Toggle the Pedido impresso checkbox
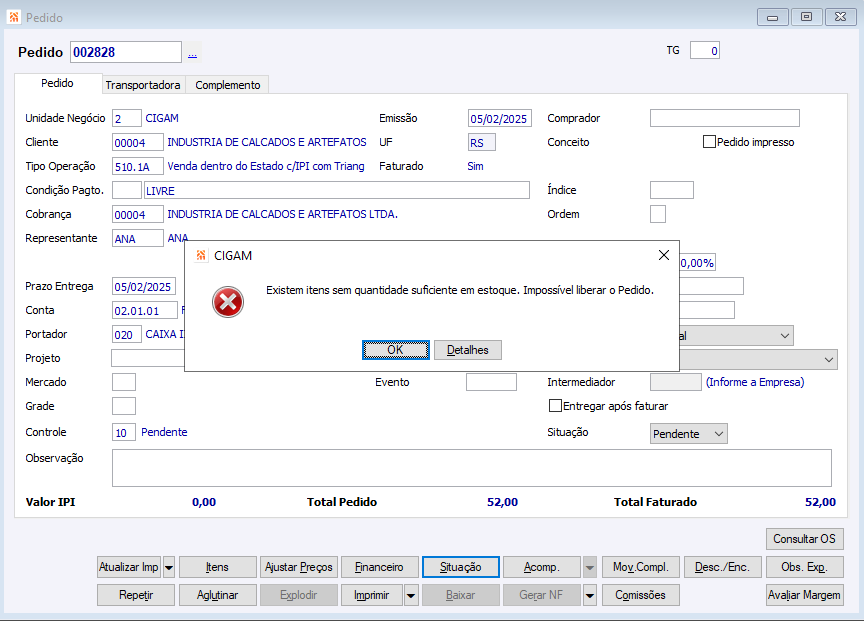 (x=709, y=142)
